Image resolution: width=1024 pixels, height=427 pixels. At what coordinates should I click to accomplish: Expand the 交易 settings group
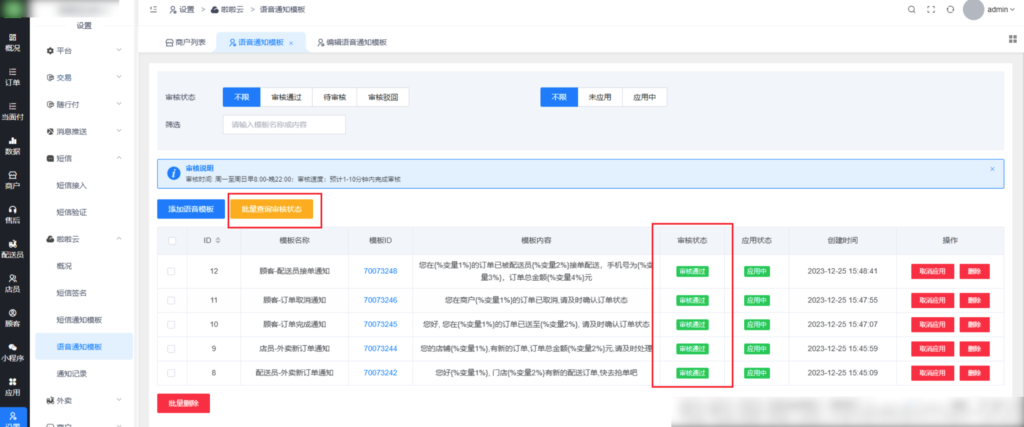pyautogui.click(x=84, y=77)
